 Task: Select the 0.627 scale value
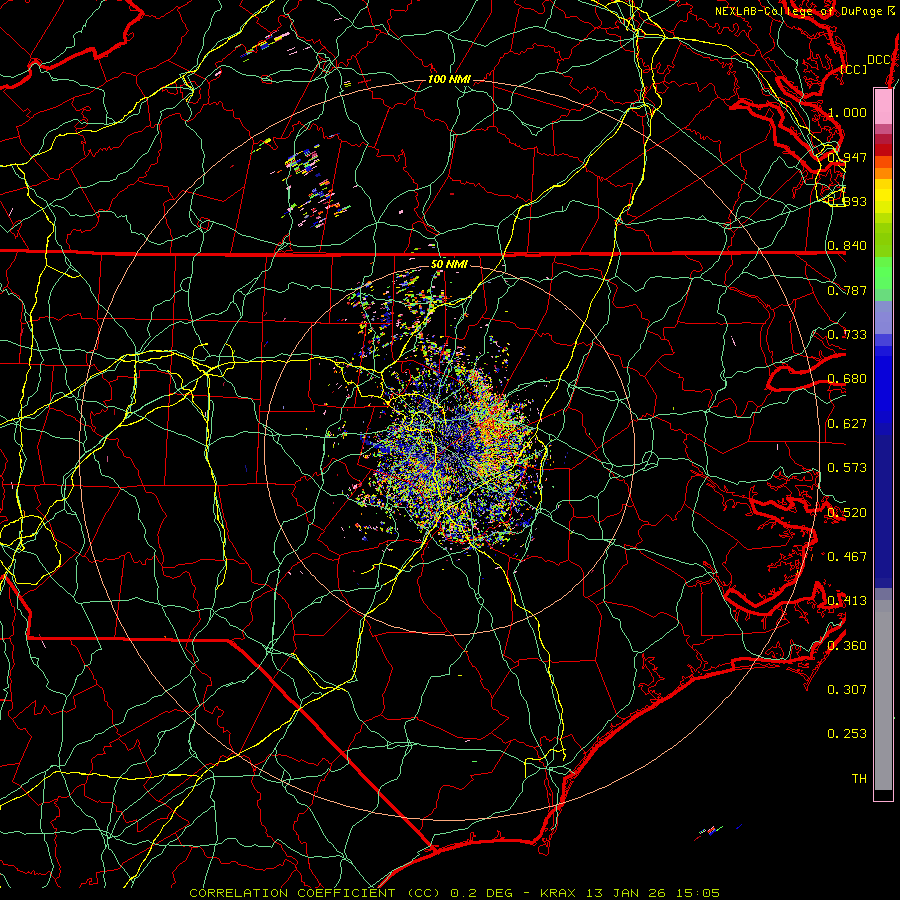tap(847, 424)
